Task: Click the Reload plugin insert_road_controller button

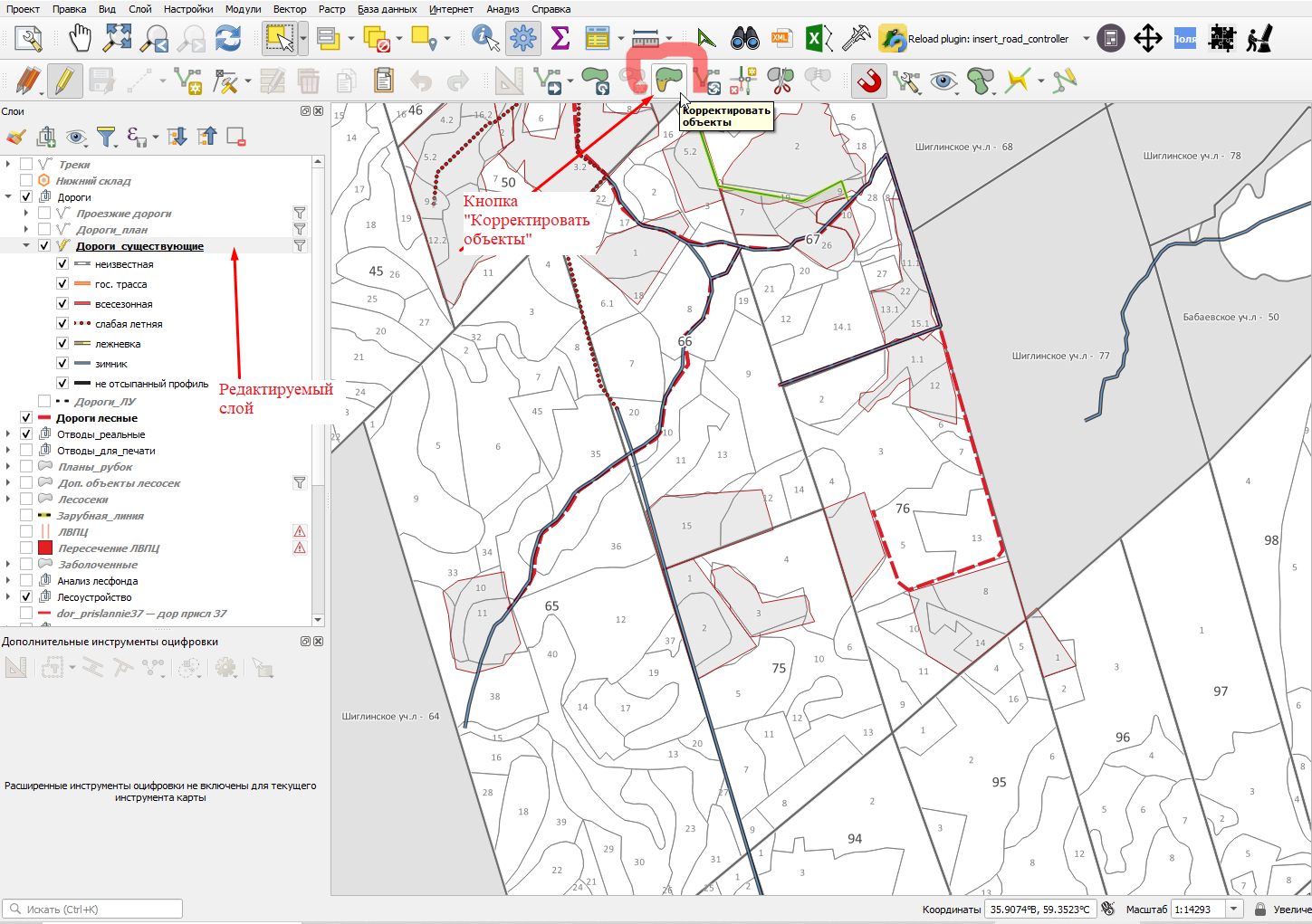Action: tap(975, 39)
